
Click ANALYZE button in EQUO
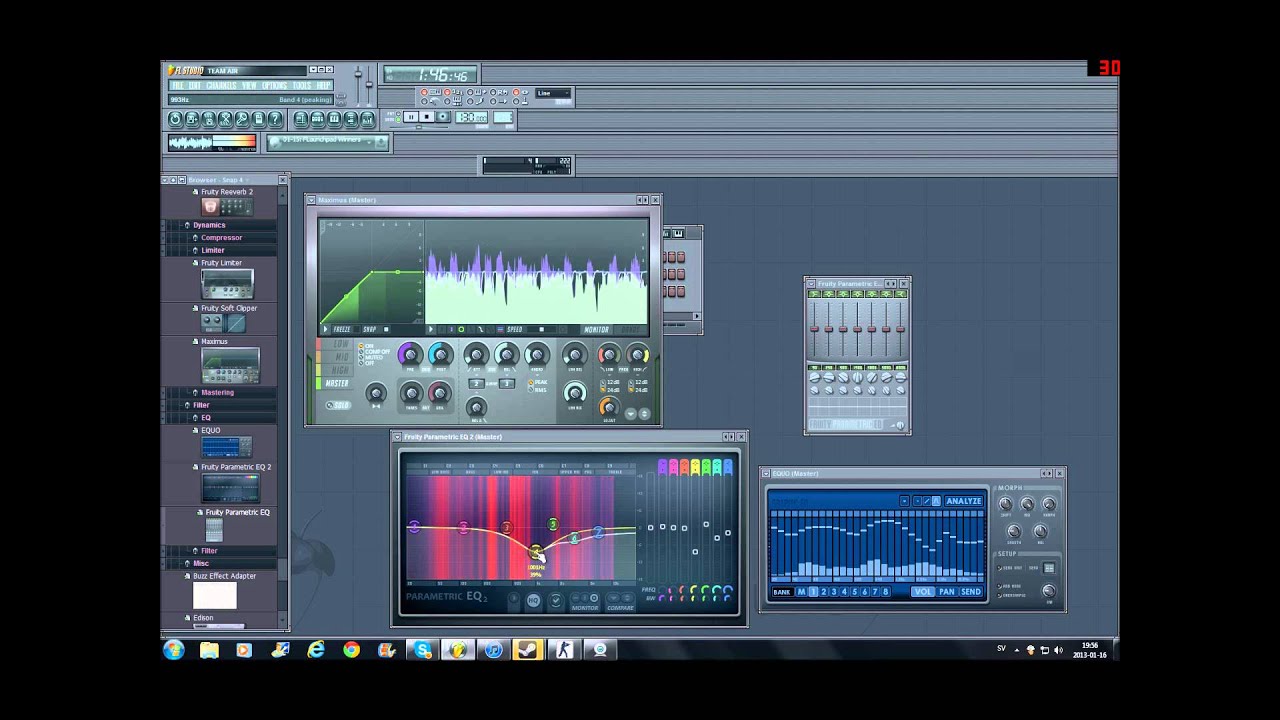[964, 501]
